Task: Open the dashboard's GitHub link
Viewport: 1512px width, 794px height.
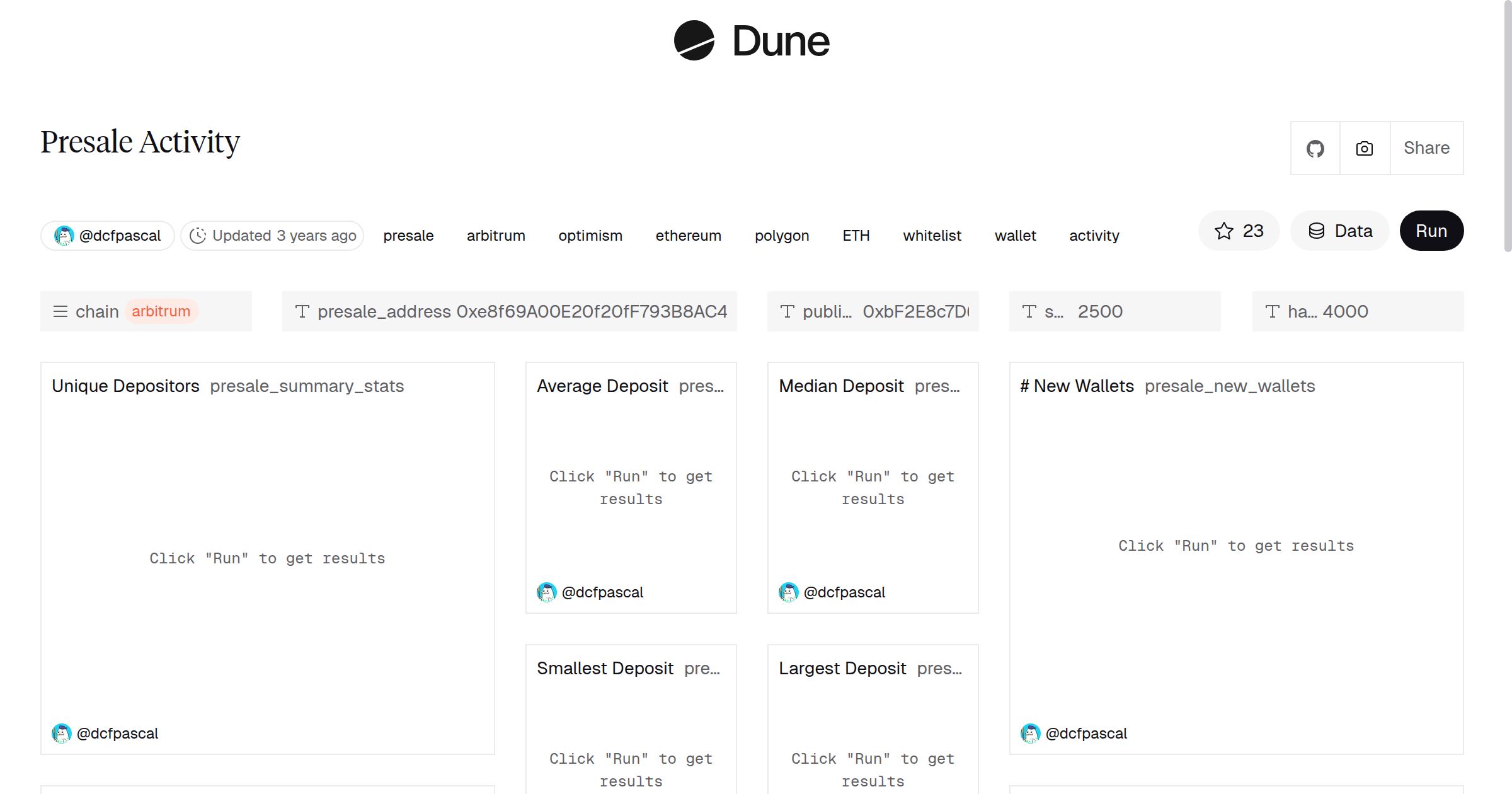Action: tap(1315, 148)
